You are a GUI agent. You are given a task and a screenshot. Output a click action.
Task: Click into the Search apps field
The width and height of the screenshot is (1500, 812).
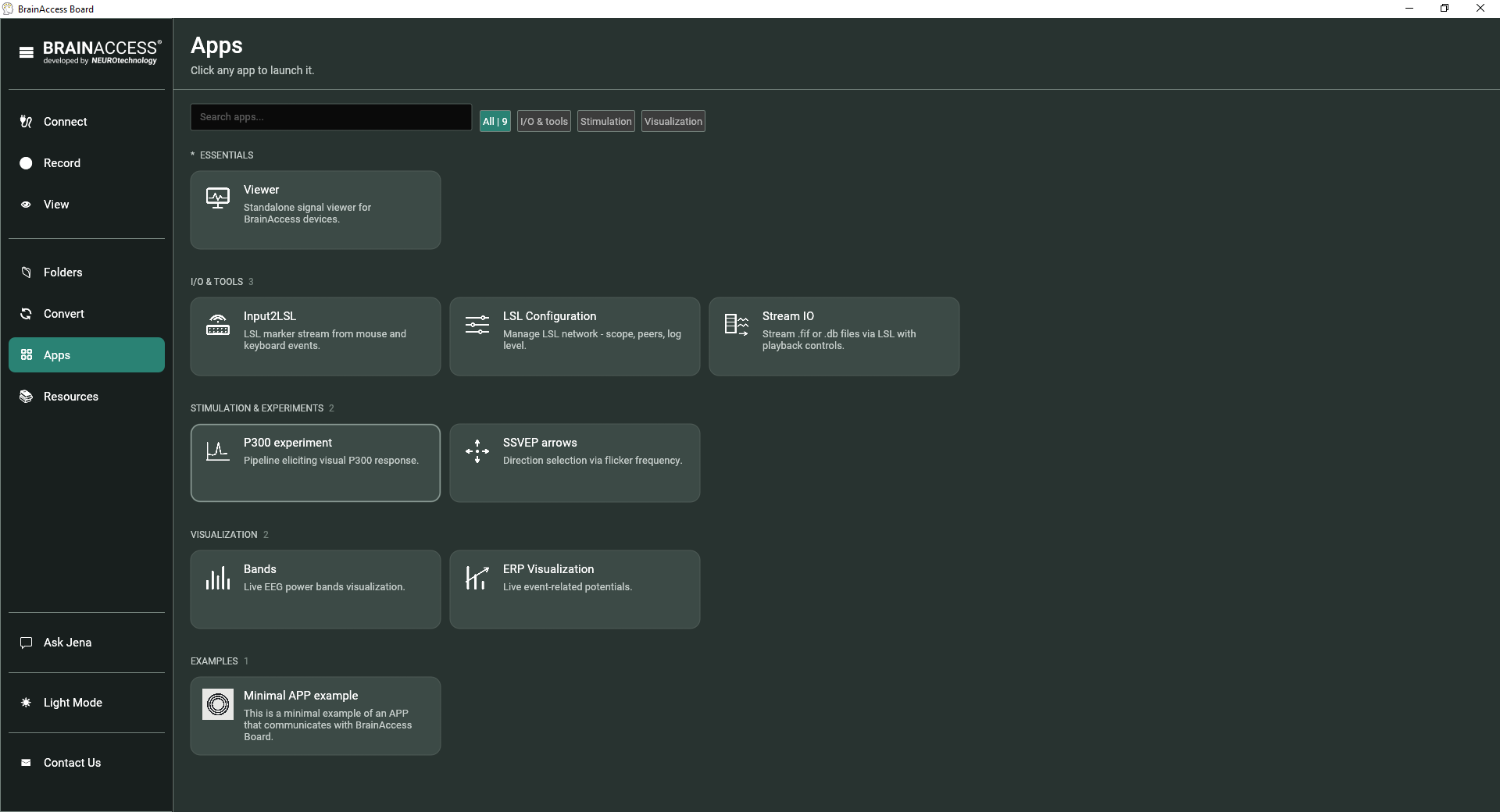point(331,117)
